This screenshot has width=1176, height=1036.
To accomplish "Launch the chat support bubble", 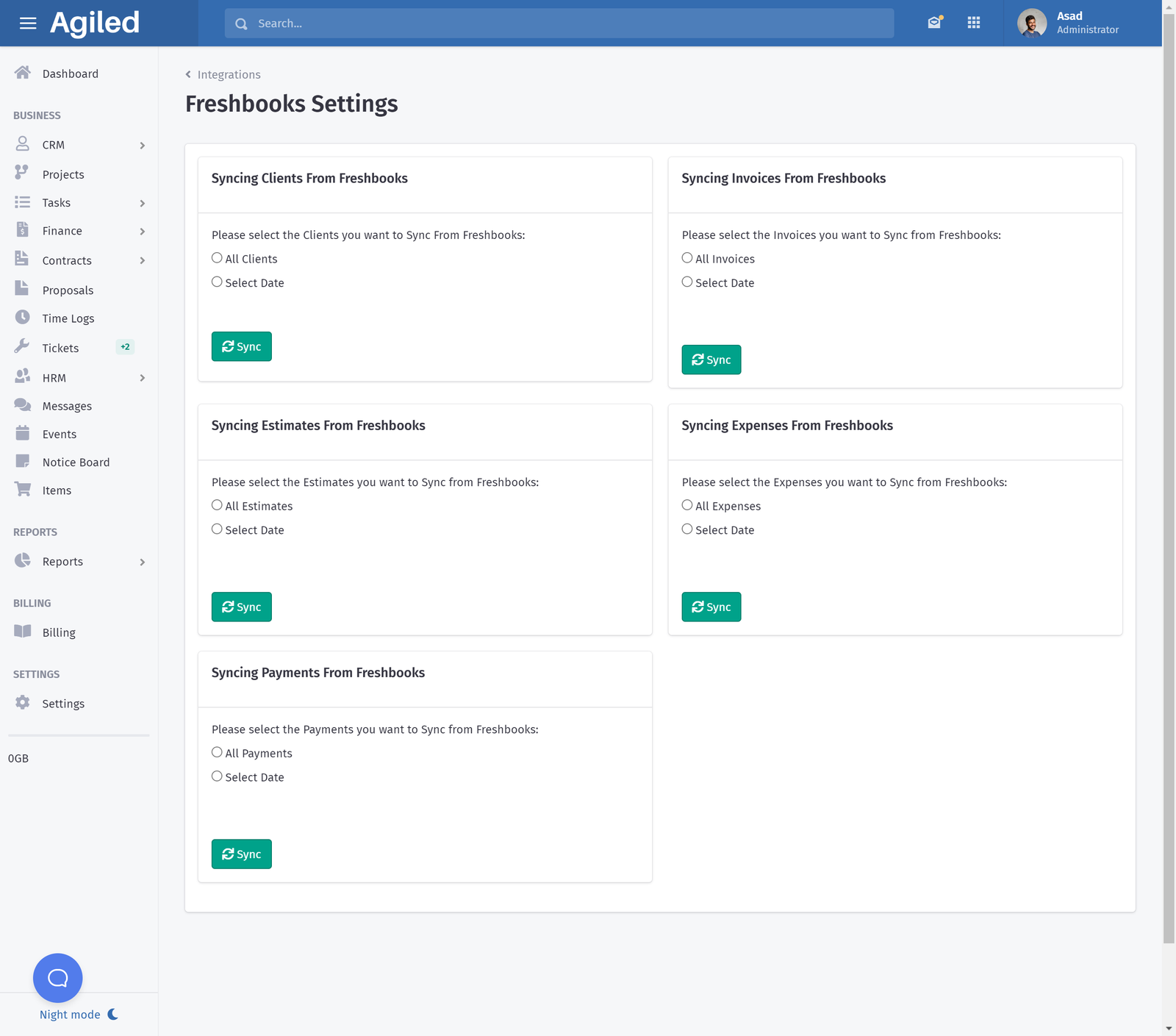I will click(x=57, y=977).
